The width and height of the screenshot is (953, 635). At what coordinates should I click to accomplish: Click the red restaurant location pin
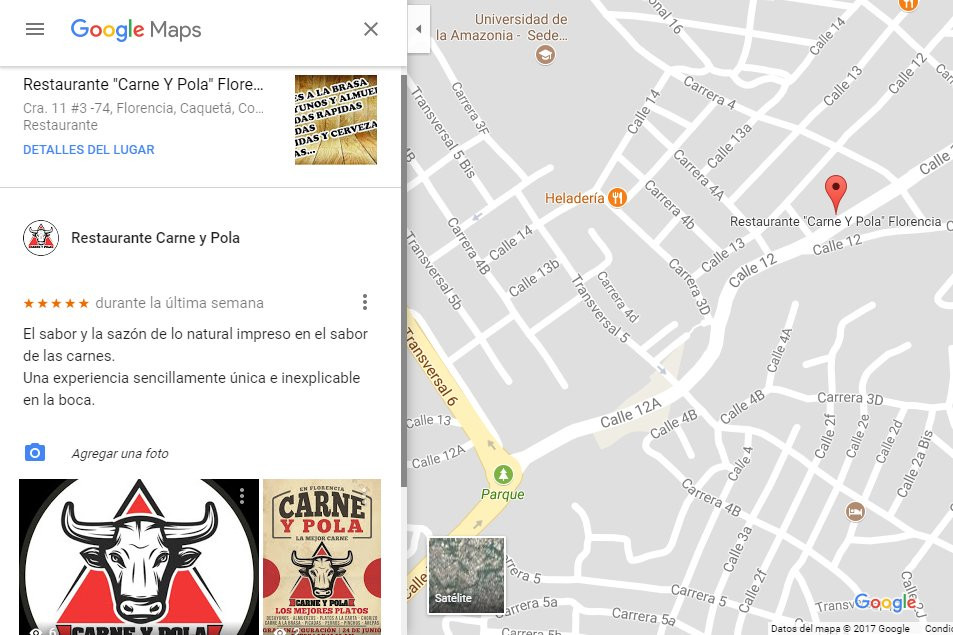pyautogui.click(x=835, y=192)
